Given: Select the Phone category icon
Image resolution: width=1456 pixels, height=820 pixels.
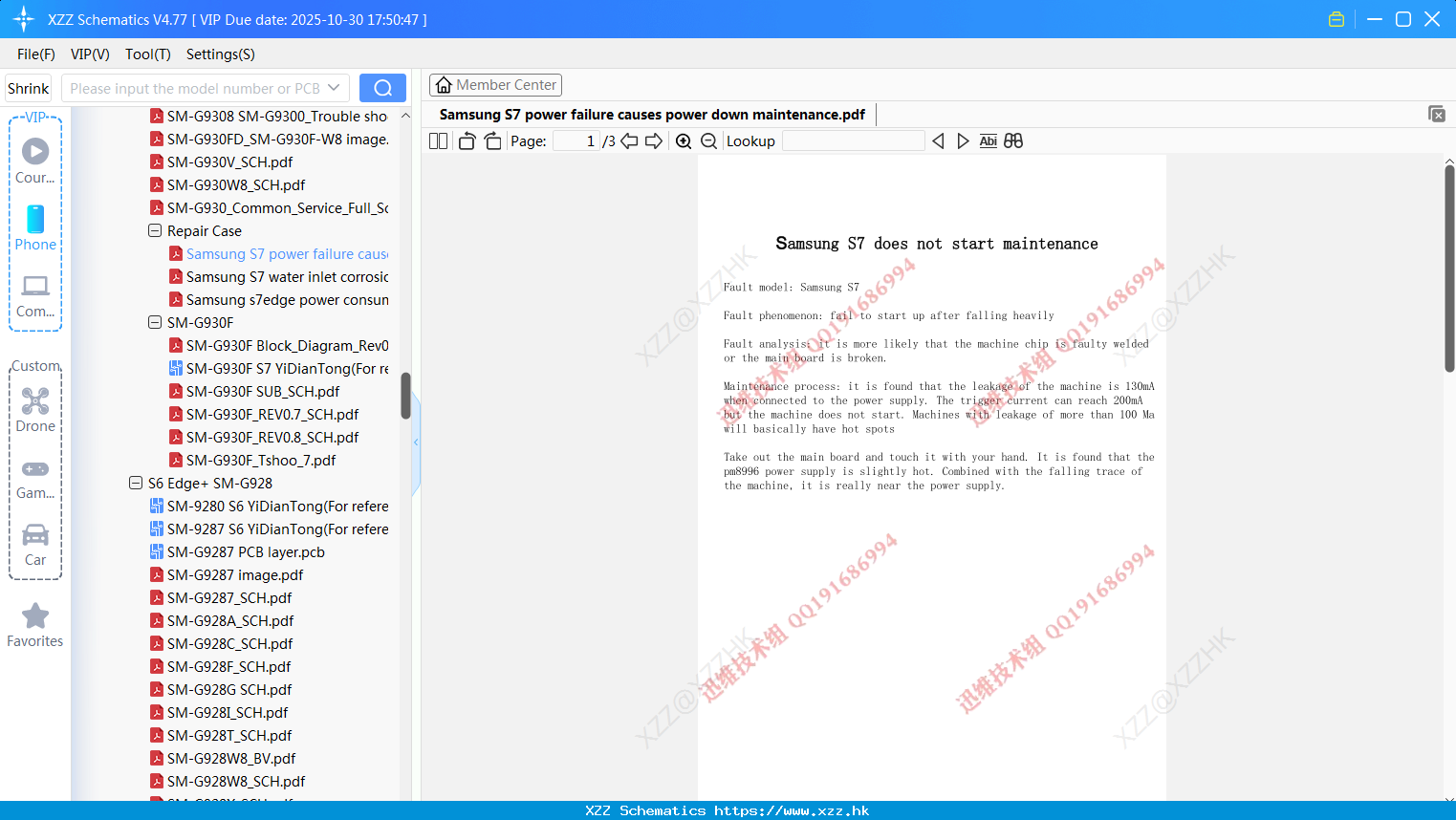Looking at the screenshot, I should click(x=35, y=228).
